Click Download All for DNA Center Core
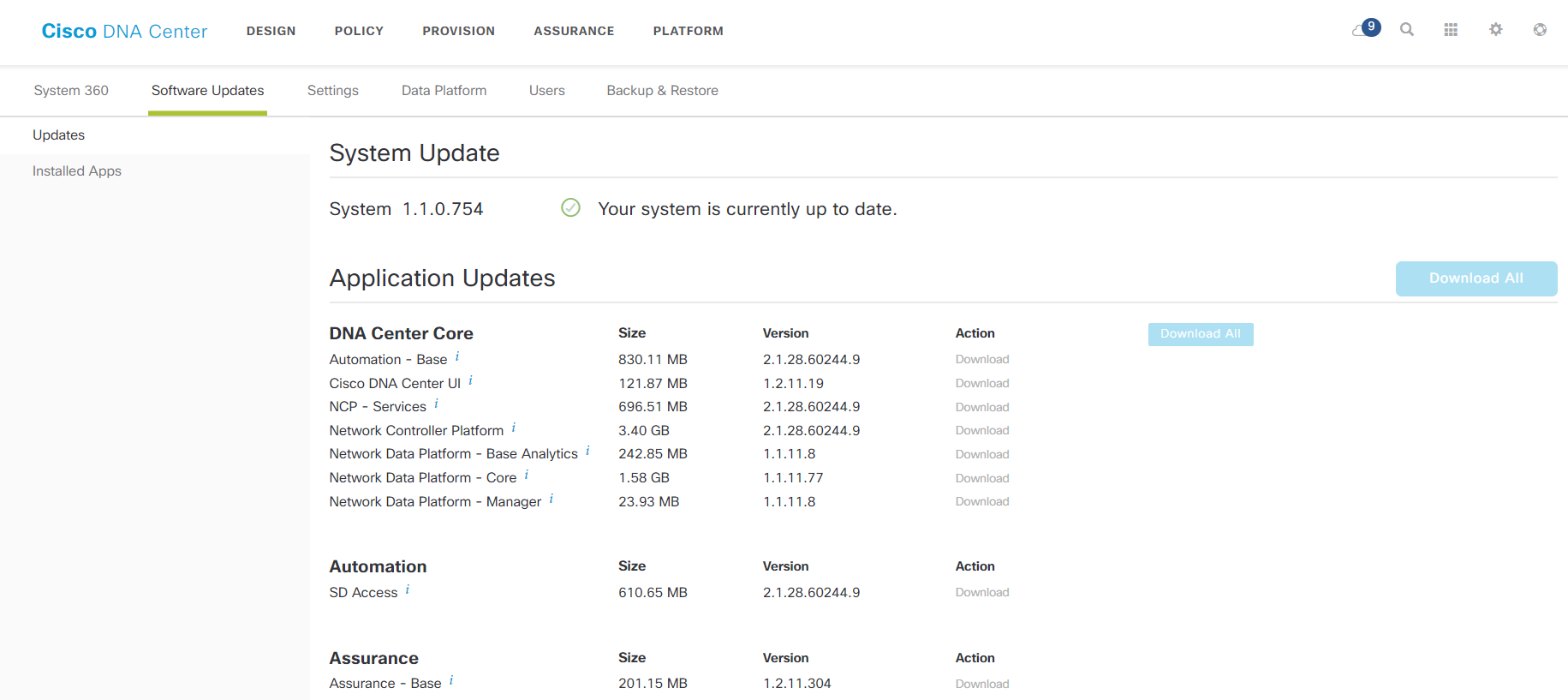Viewport: 1568px width, 700px height. tap(1201, 334)
